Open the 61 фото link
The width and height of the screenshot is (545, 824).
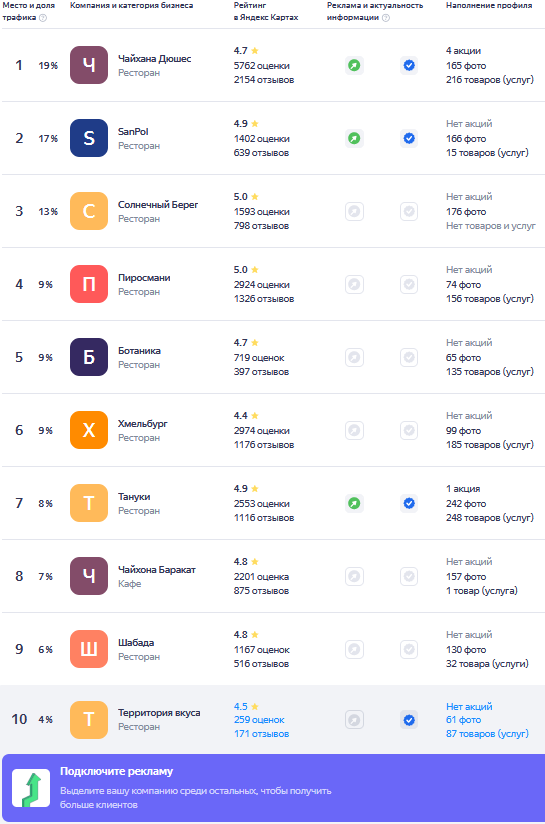(x=463, y=720)
